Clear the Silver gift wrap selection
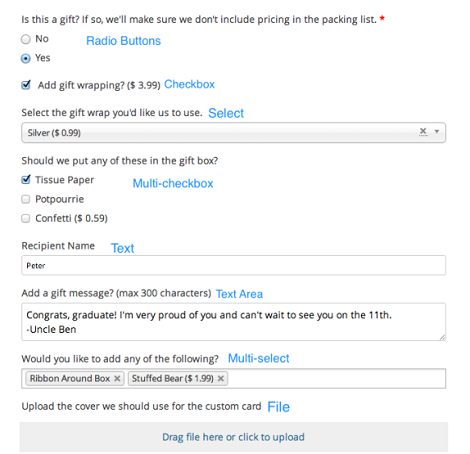Screen dimensions: 470x454 click(x=423, y=131)
